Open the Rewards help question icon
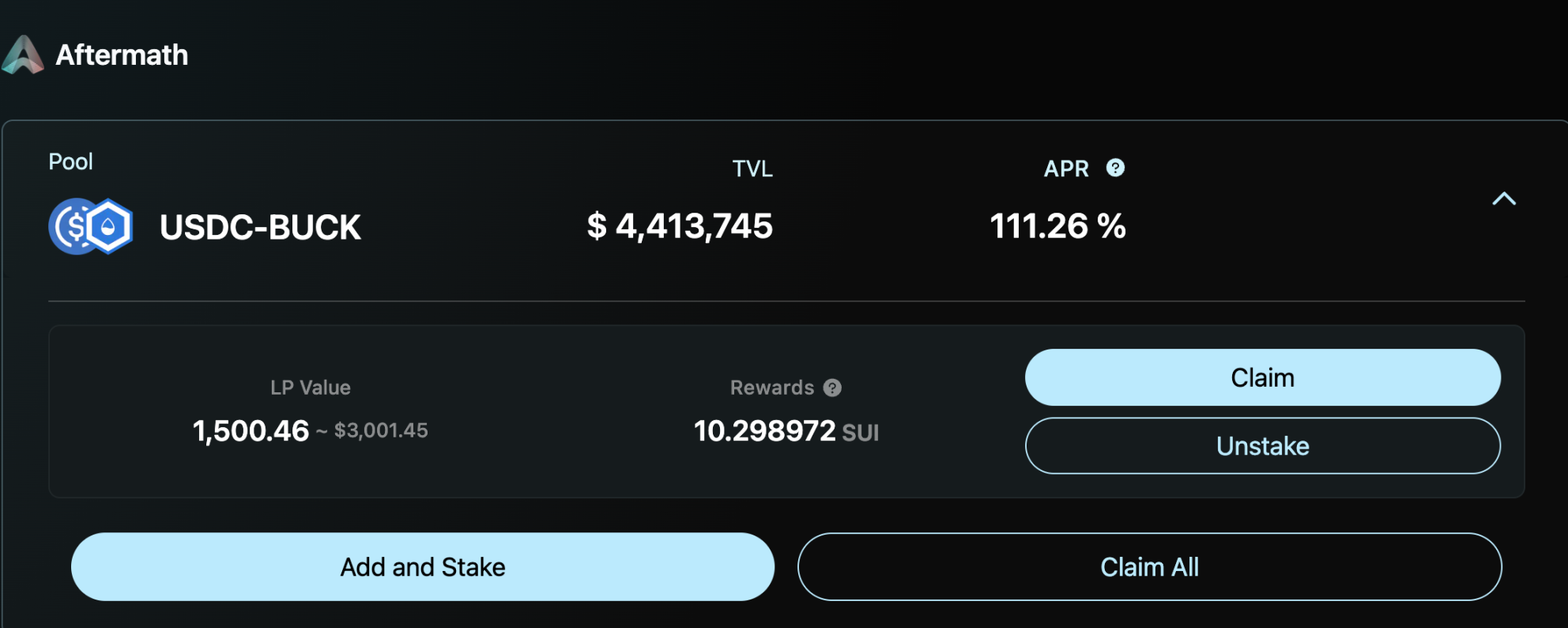 click(832, 388)
